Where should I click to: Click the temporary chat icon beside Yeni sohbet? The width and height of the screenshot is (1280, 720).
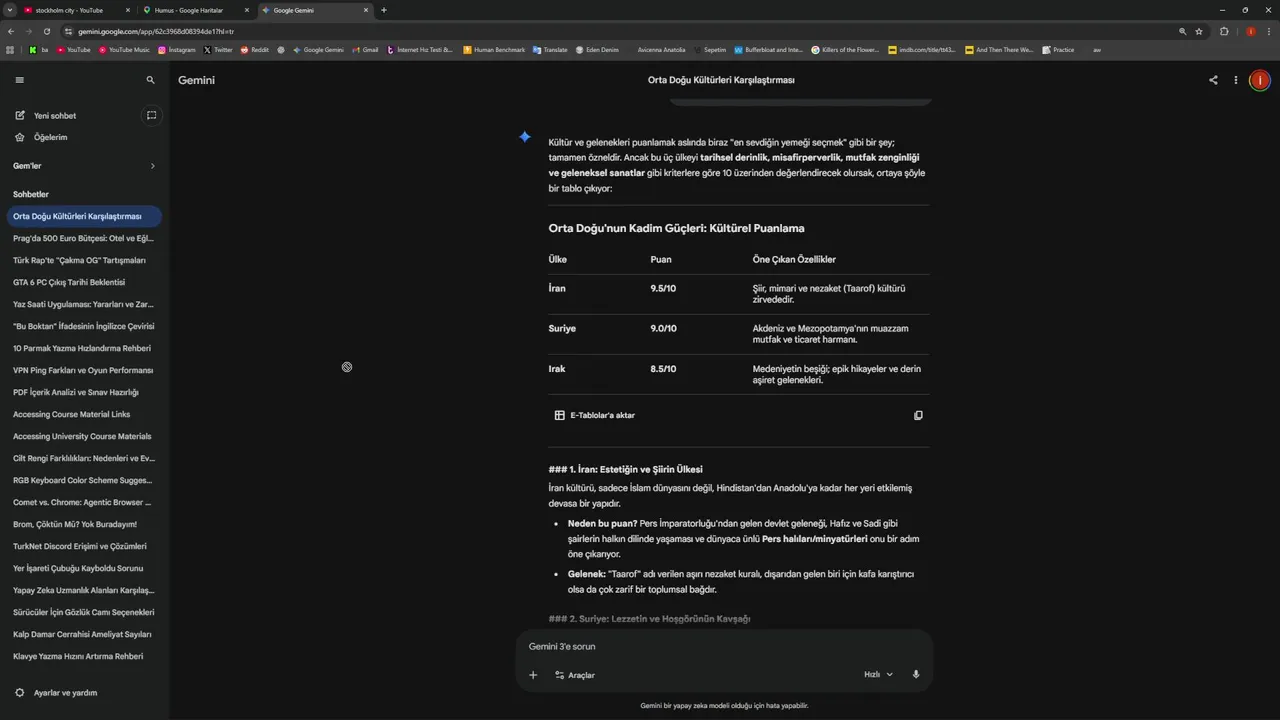click(152, 115)
